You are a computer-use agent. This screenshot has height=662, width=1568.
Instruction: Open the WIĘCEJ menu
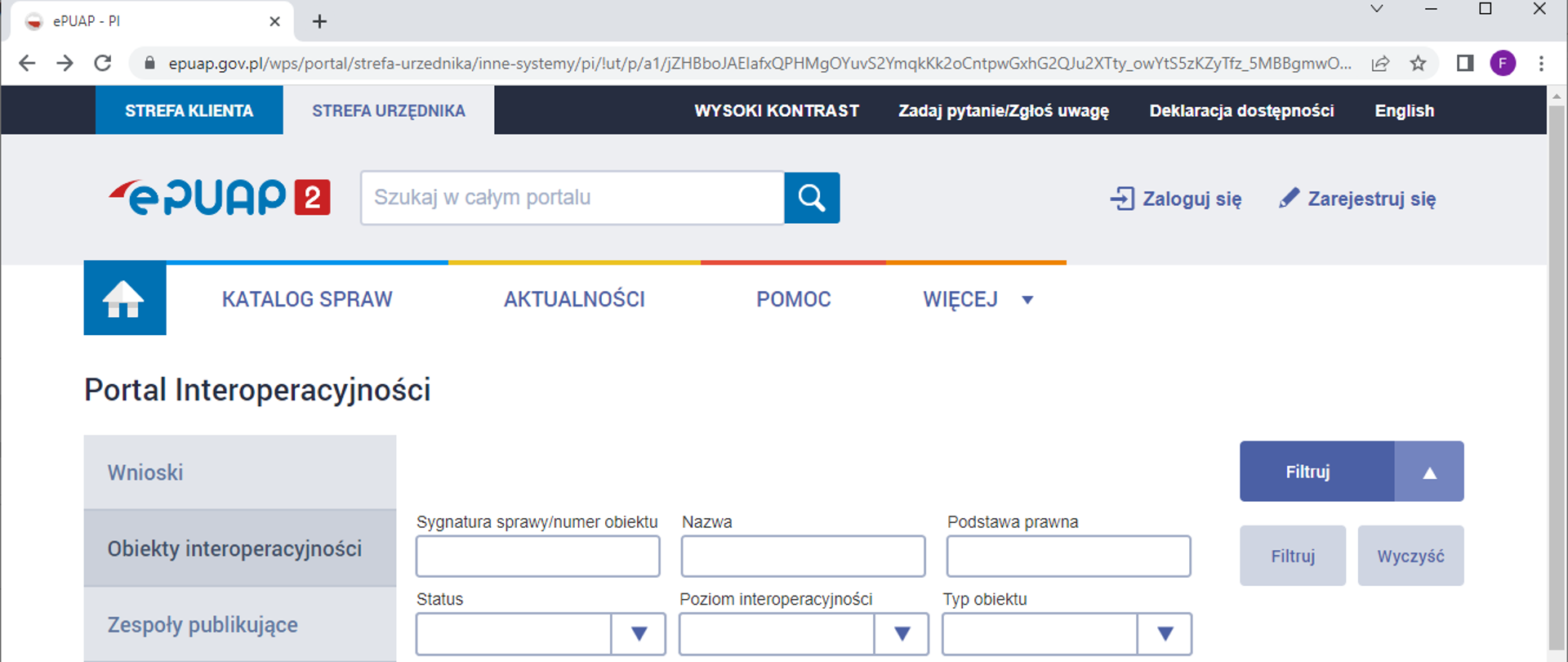point(977,300)
